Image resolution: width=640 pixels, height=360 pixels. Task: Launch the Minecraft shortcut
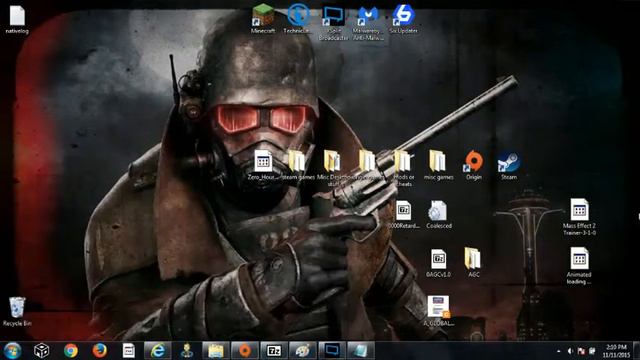point(262,18)
